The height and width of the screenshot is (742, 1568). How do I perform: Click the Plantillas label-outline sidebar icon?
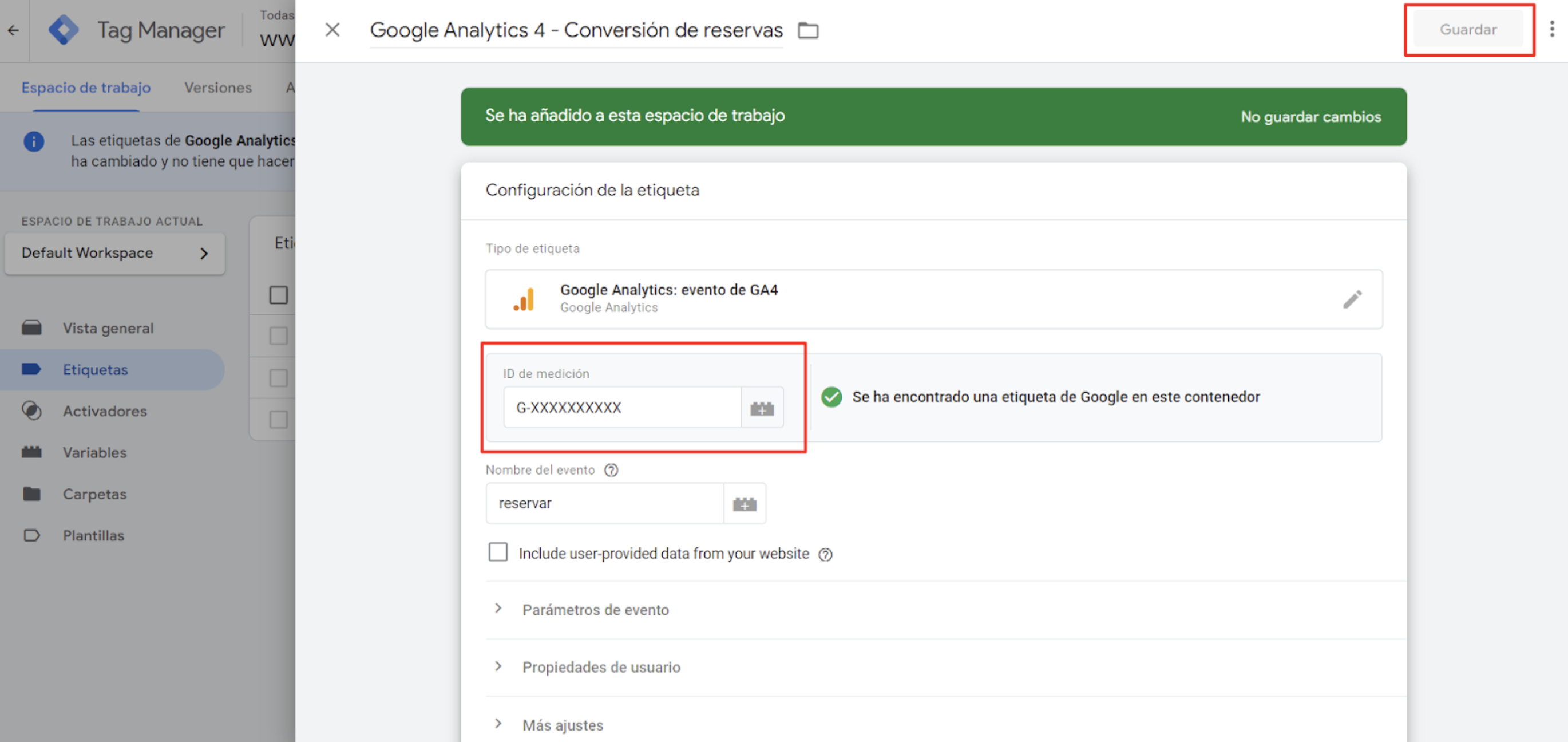pyautogui.click(x=31, y=535)
